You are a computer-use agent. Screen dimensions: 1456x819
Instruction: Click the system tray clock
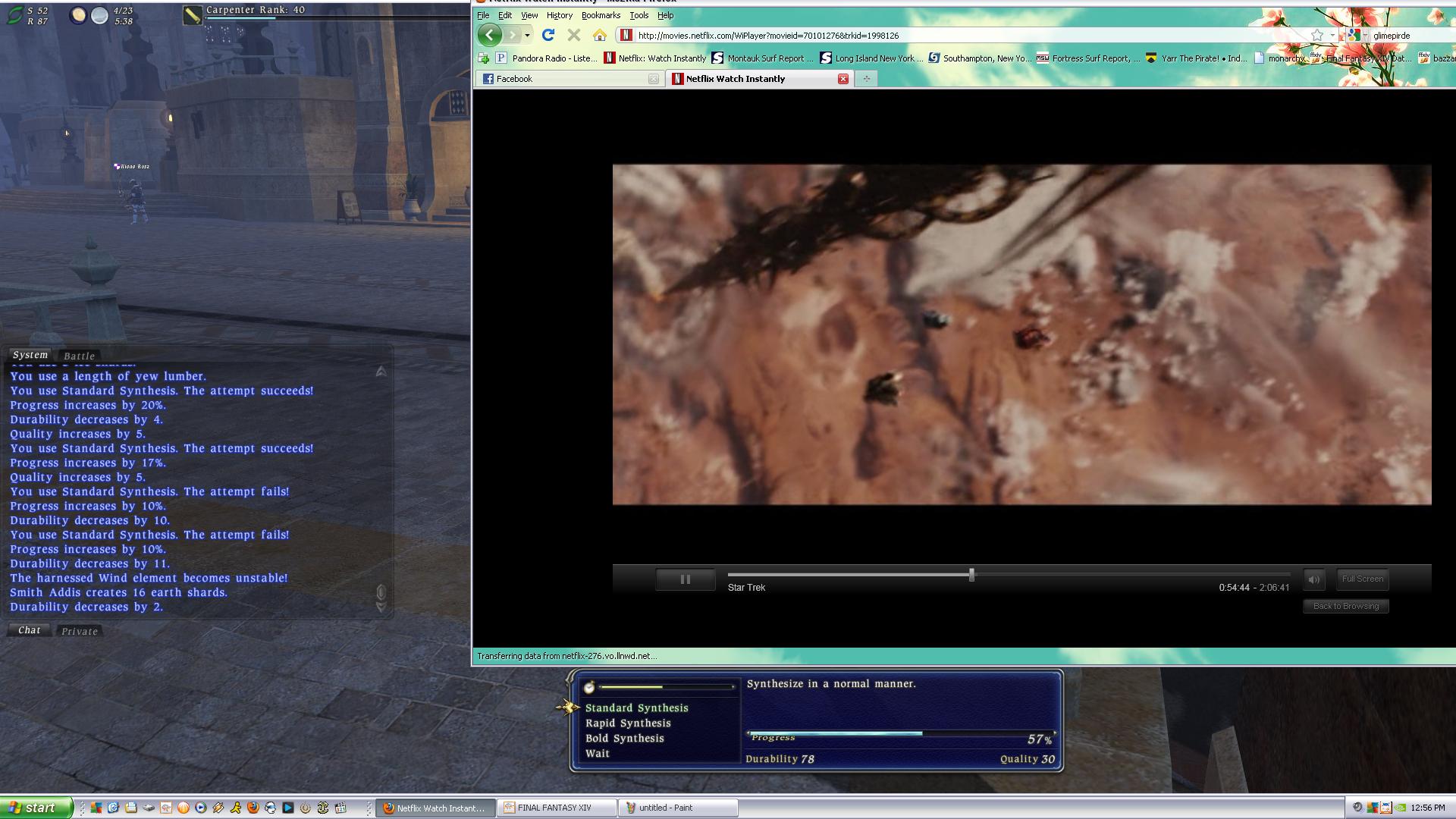[x=1428, y=808]
